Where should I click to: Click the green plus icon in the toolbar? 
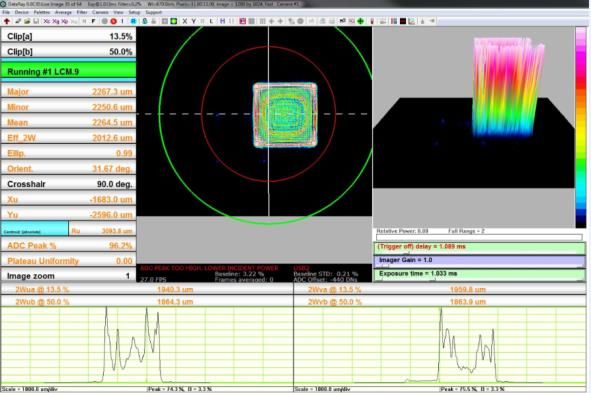click(360, 21)
